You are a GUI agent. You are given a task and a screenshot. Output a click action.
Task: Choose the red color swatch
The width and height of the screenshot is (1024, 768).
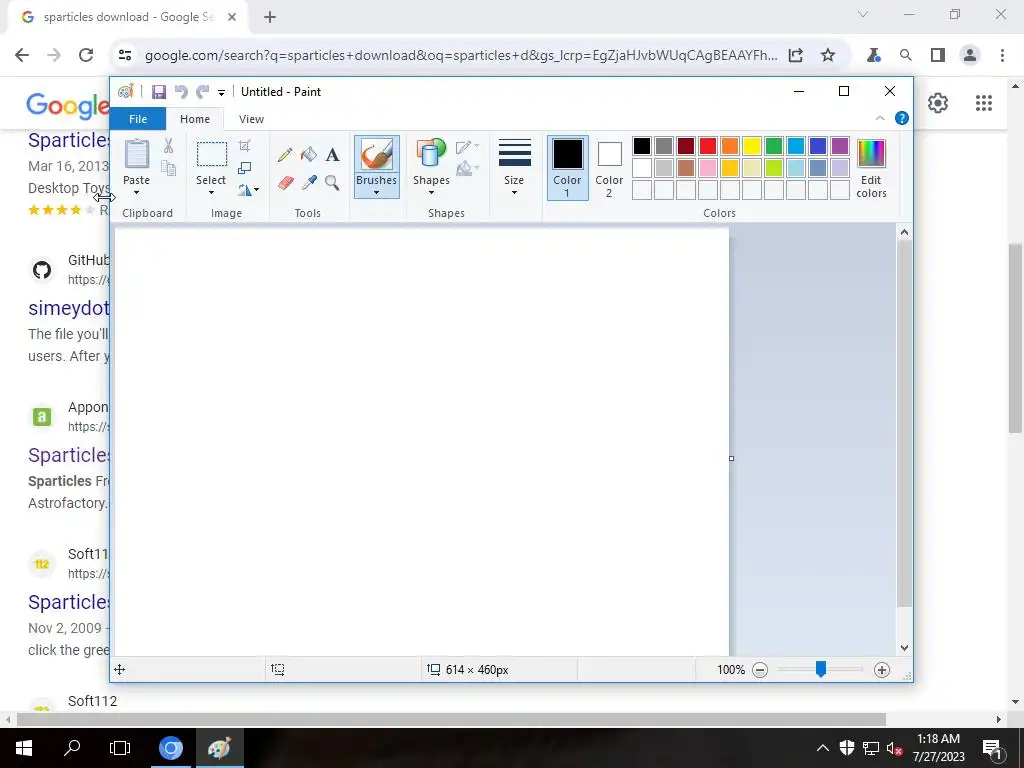(708, 146)
